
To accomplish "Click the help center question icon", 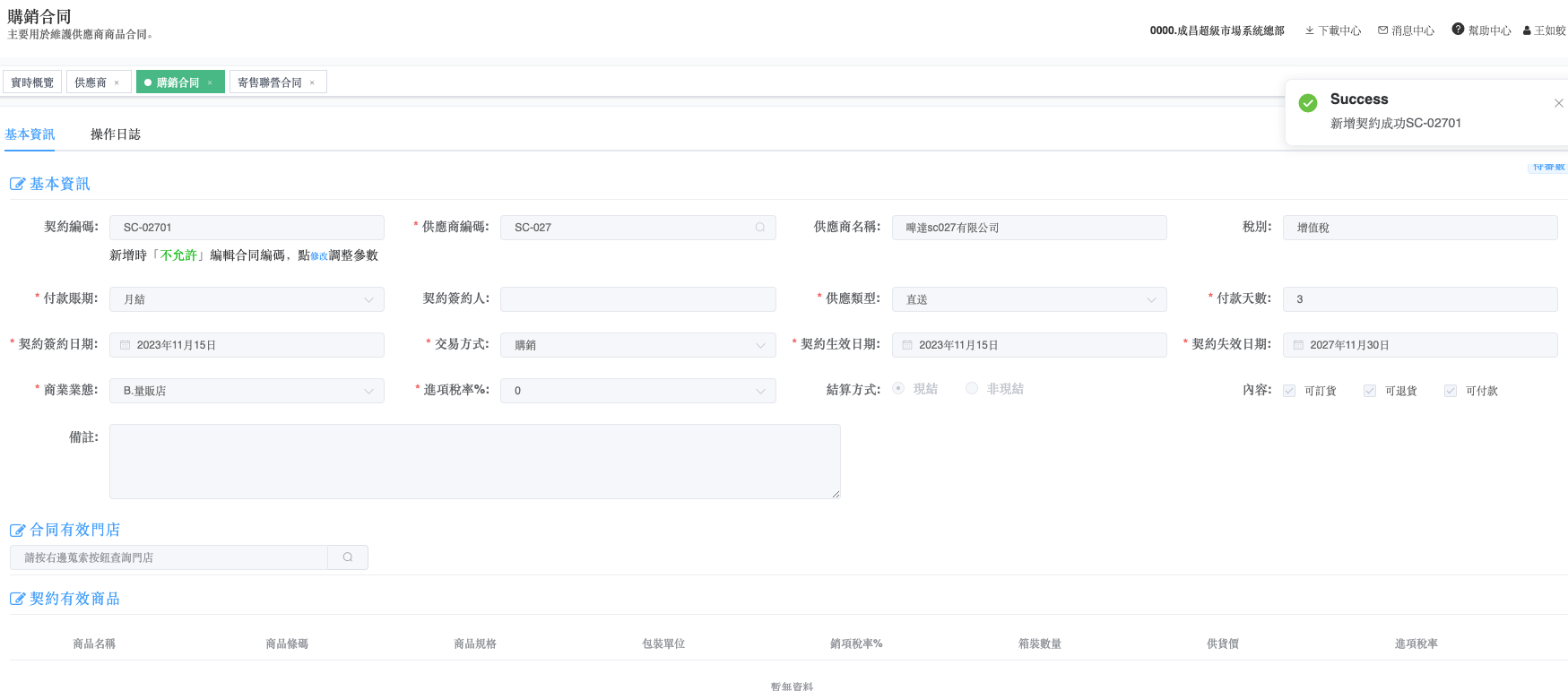I will click(1458, 30).
